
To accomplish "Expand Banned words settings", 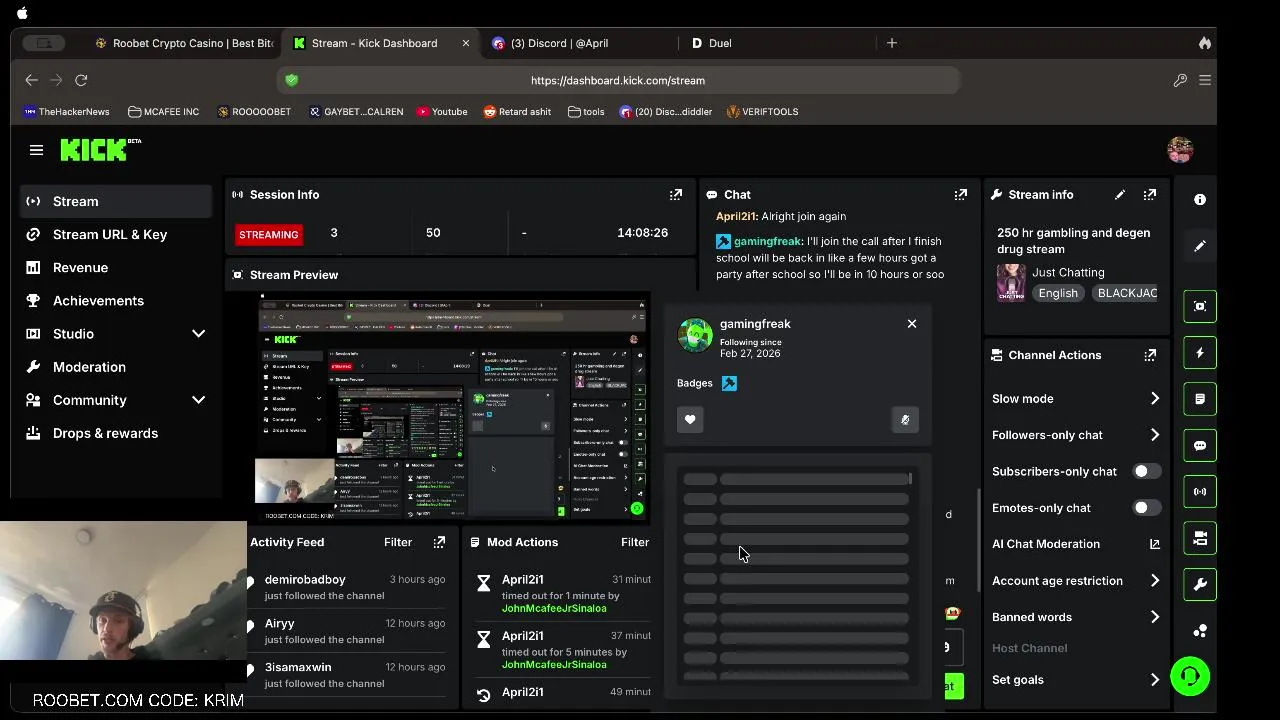I will tap(1155, 617).
